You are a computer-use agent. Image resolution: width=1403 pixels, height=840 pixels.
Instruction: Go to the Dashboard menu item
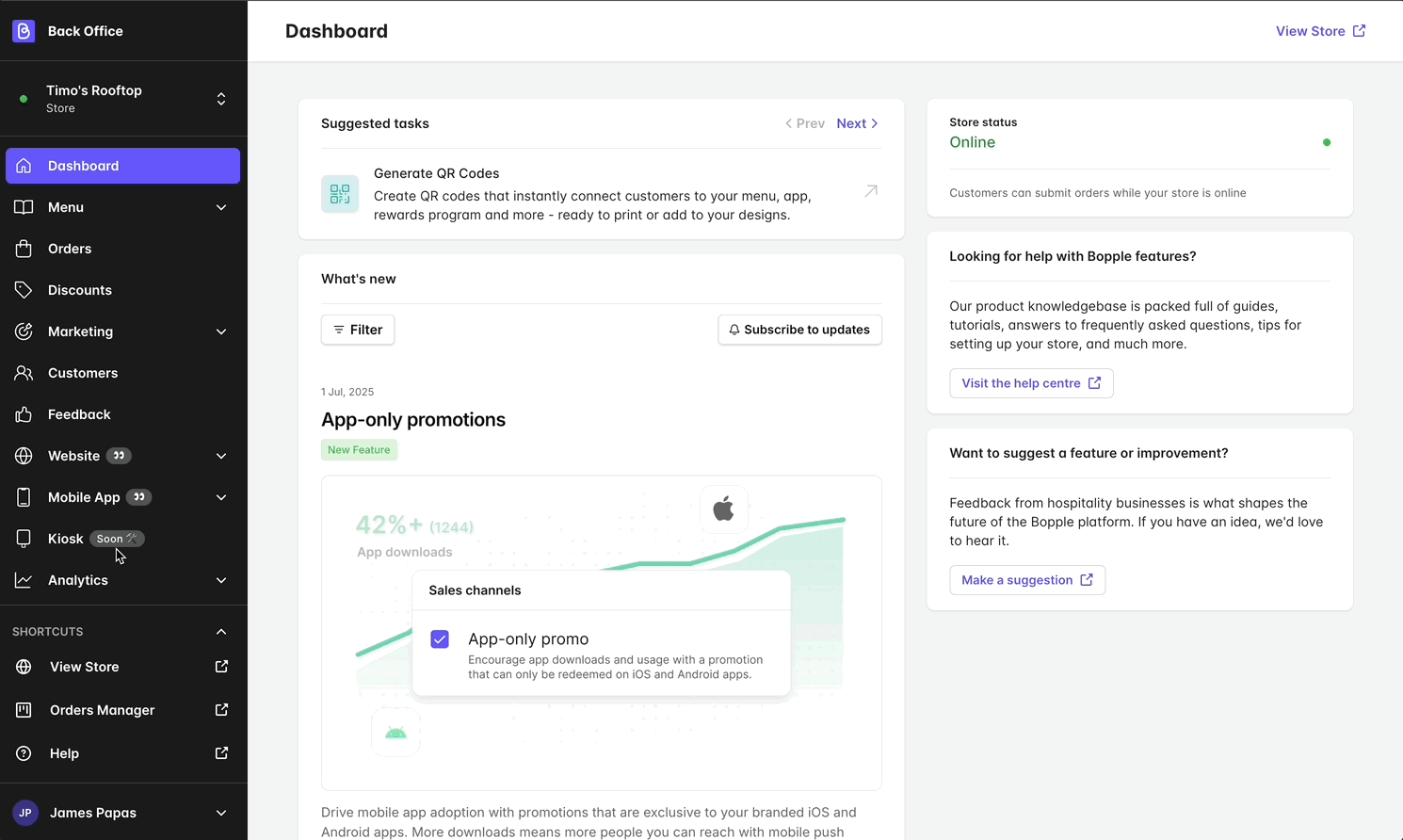click(122, 166)
